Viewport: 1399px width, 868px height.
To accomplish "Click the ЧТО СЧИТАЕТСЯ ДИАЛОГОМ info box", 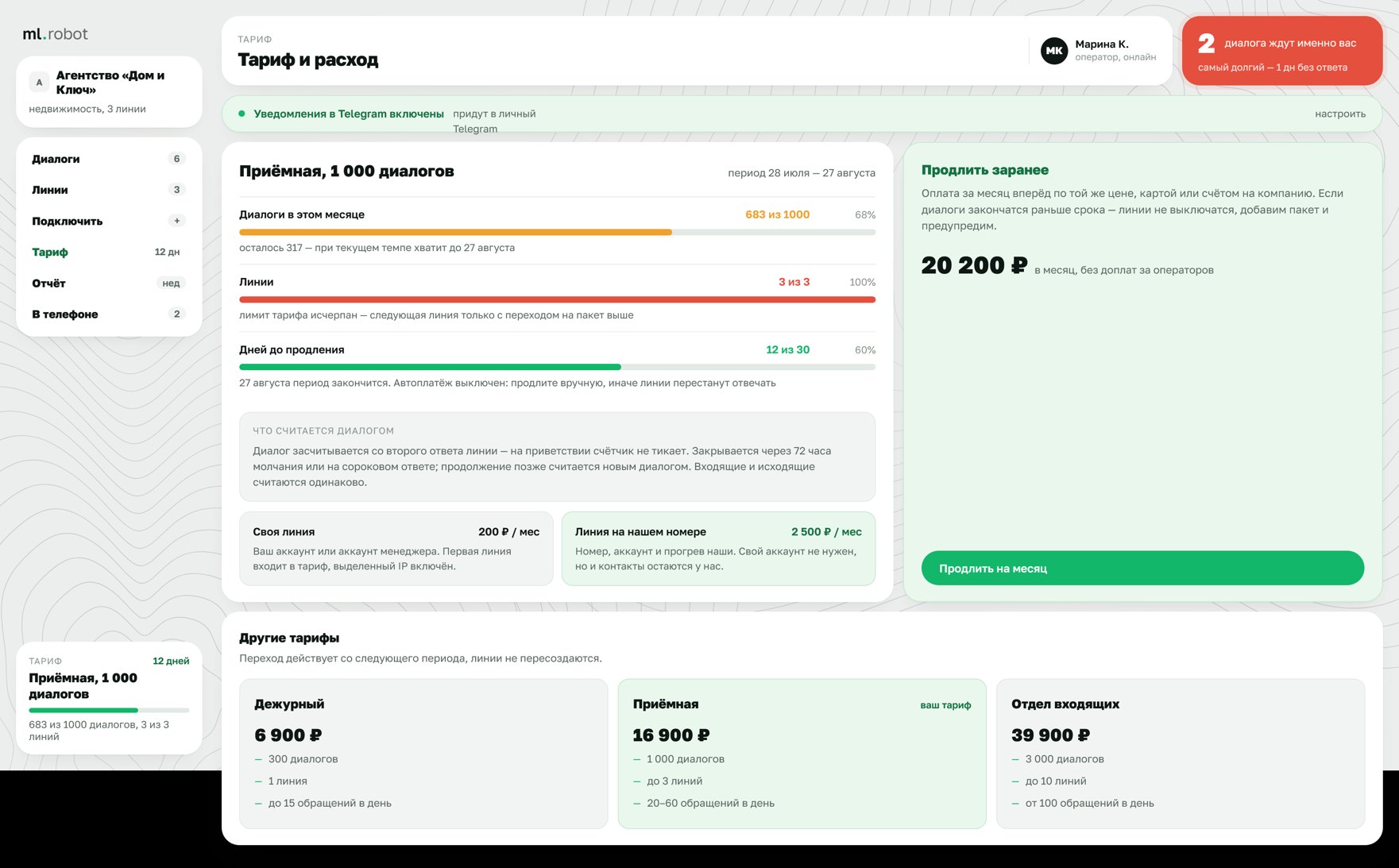I will (x=557, y=457).
